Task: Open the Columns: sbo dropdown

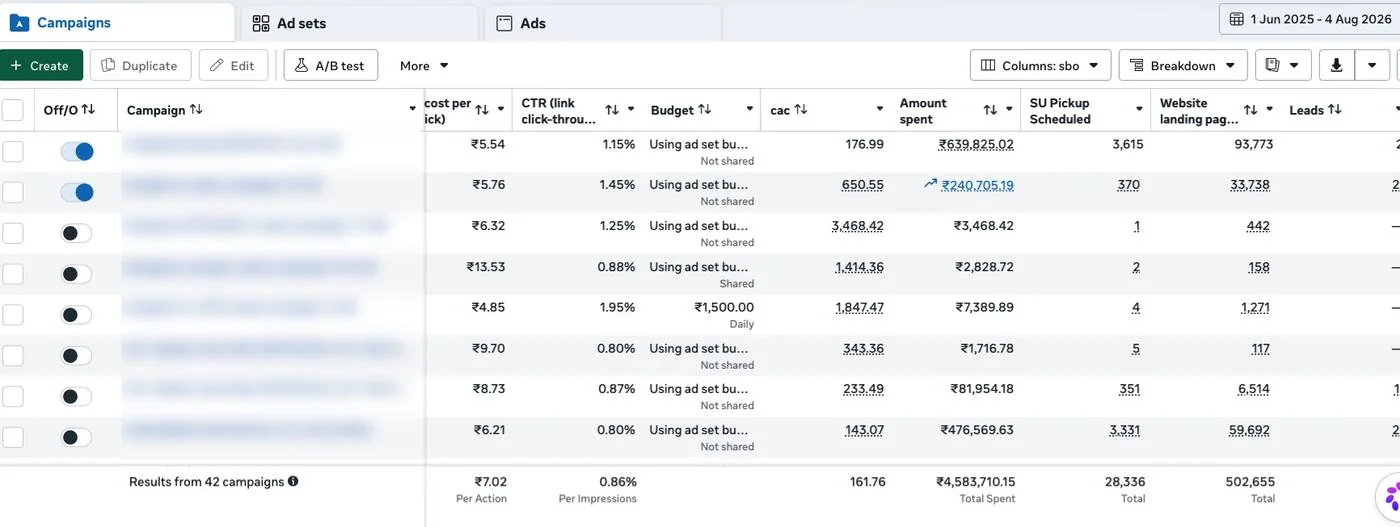Action: [x=1041, y=66]
